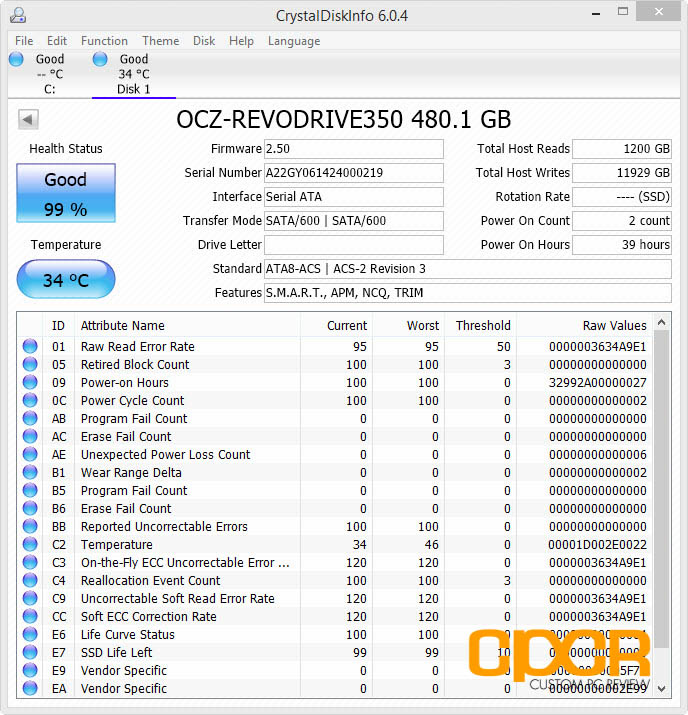The height and width of the screenshot is (715, 688).
Task: Open the Disk menu
Action: tap(204, 41)
